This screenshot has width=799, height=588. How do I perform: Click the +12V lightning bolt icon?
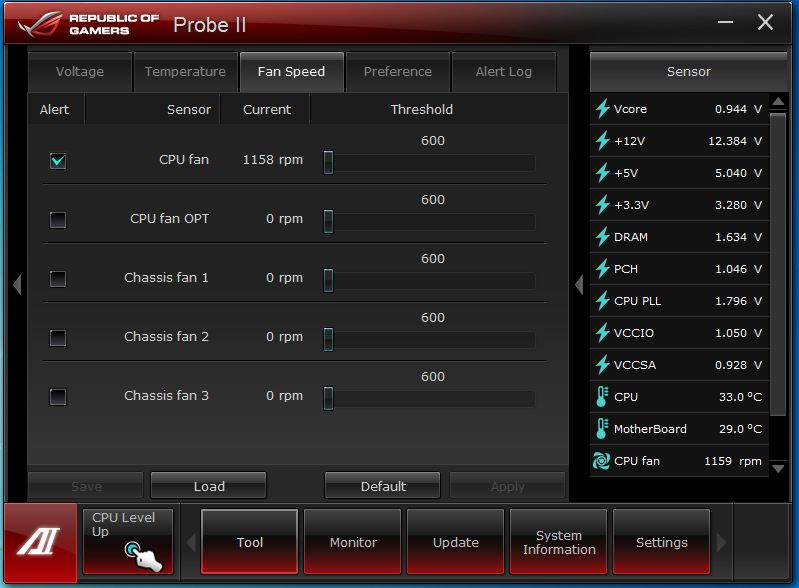coord(603,141)
